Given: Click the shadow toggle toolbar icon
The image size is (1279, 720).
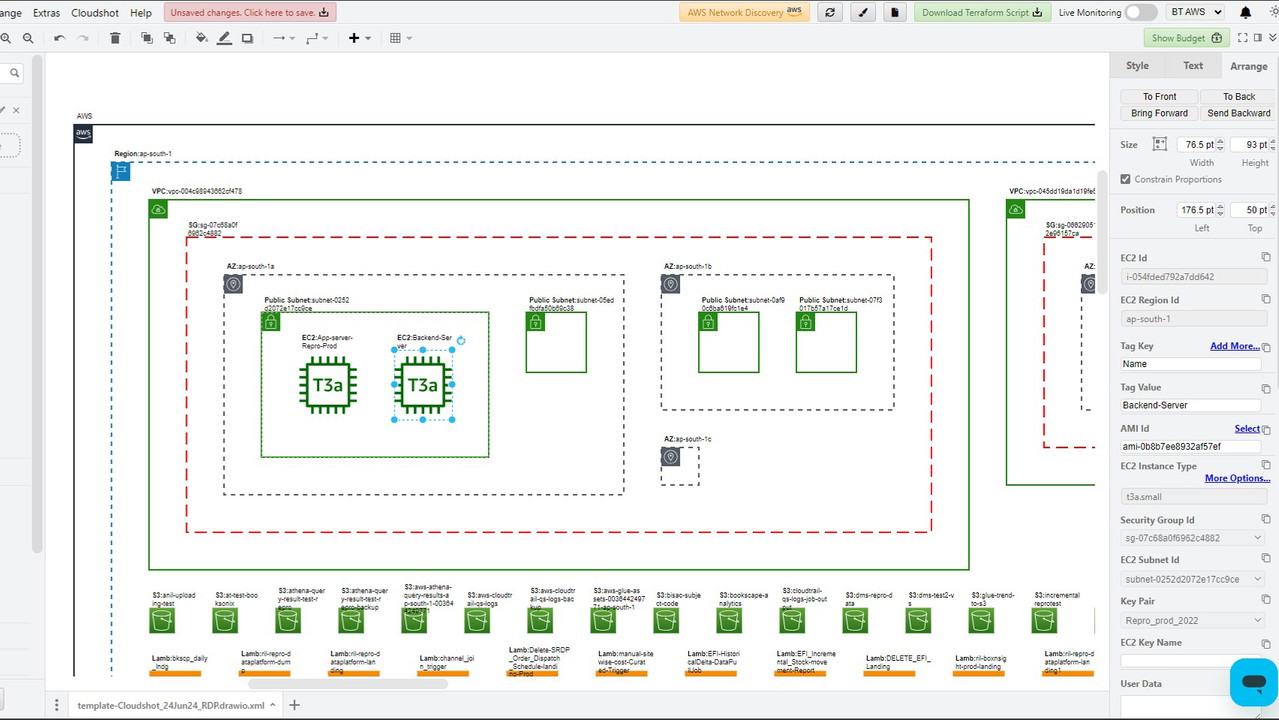Looking at the screenshot, I should (x=247, y=38).
